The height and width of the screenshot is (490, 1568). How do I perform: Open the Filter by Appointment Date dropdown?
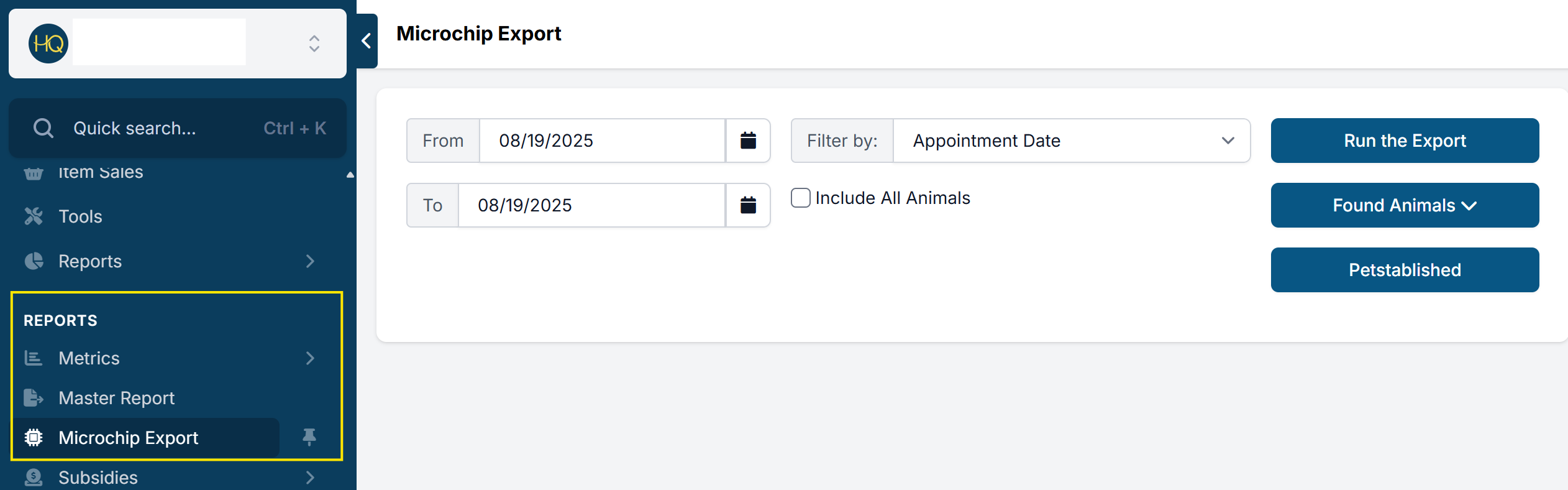point(1071,141)
